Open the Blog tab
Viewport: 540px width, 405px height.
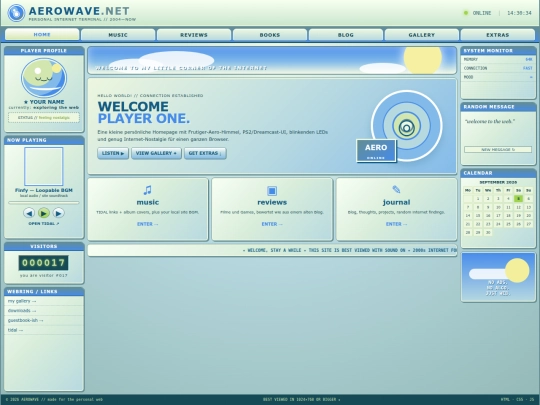pos(346,35)
